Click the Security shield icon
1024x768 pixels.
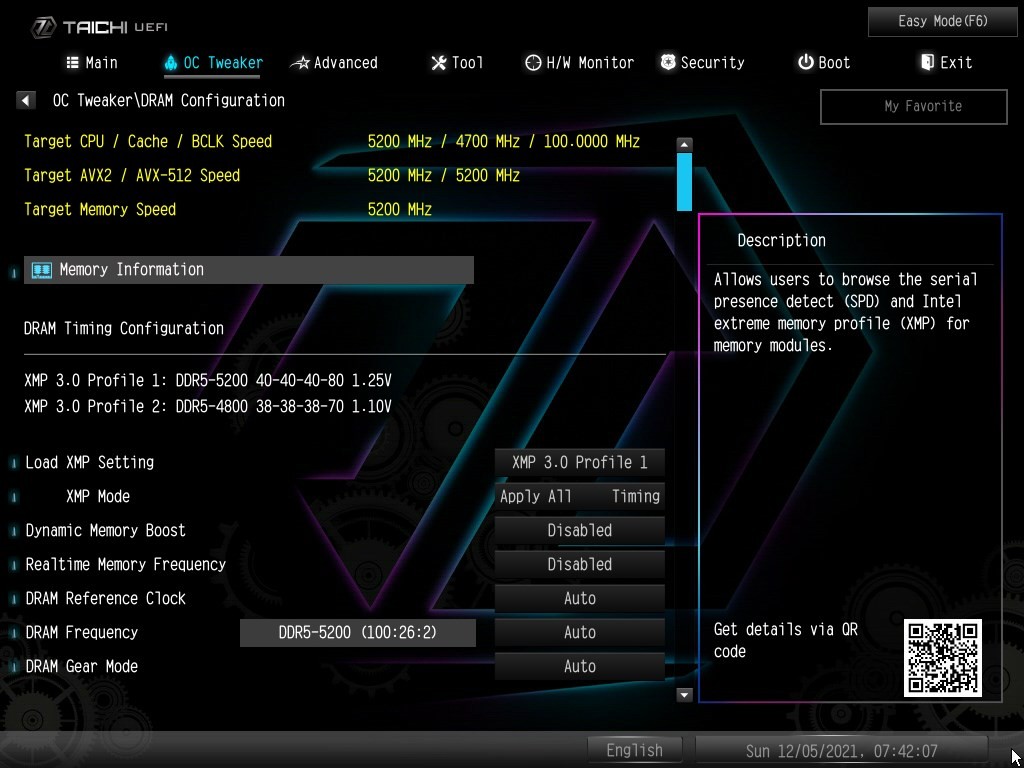668,62
